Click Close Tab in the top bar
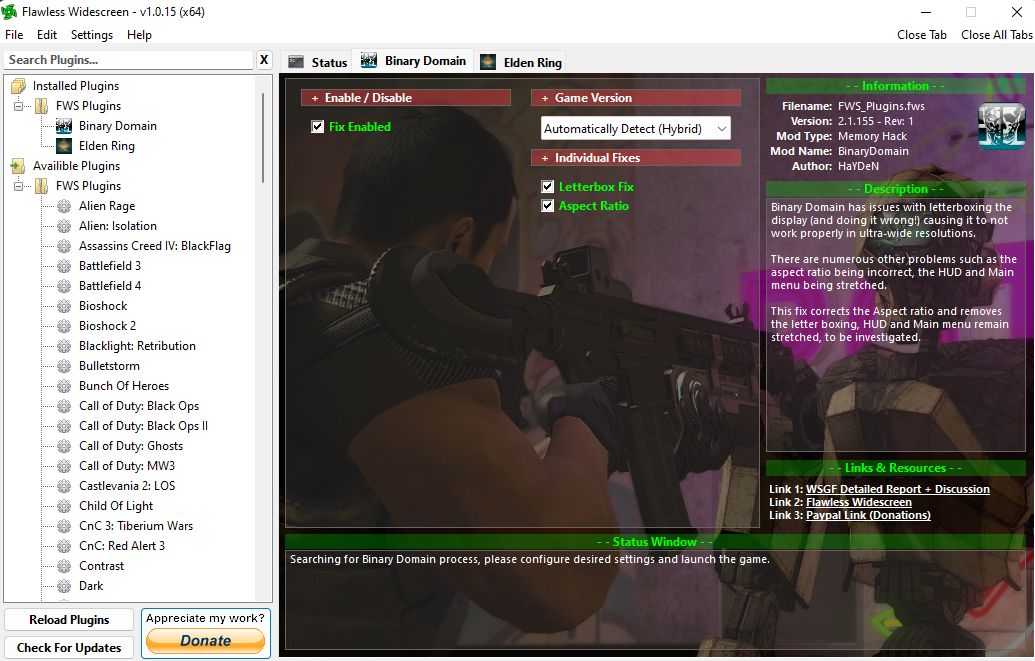This screenshot has height=661, width=1035. click(x=921, y=35)
